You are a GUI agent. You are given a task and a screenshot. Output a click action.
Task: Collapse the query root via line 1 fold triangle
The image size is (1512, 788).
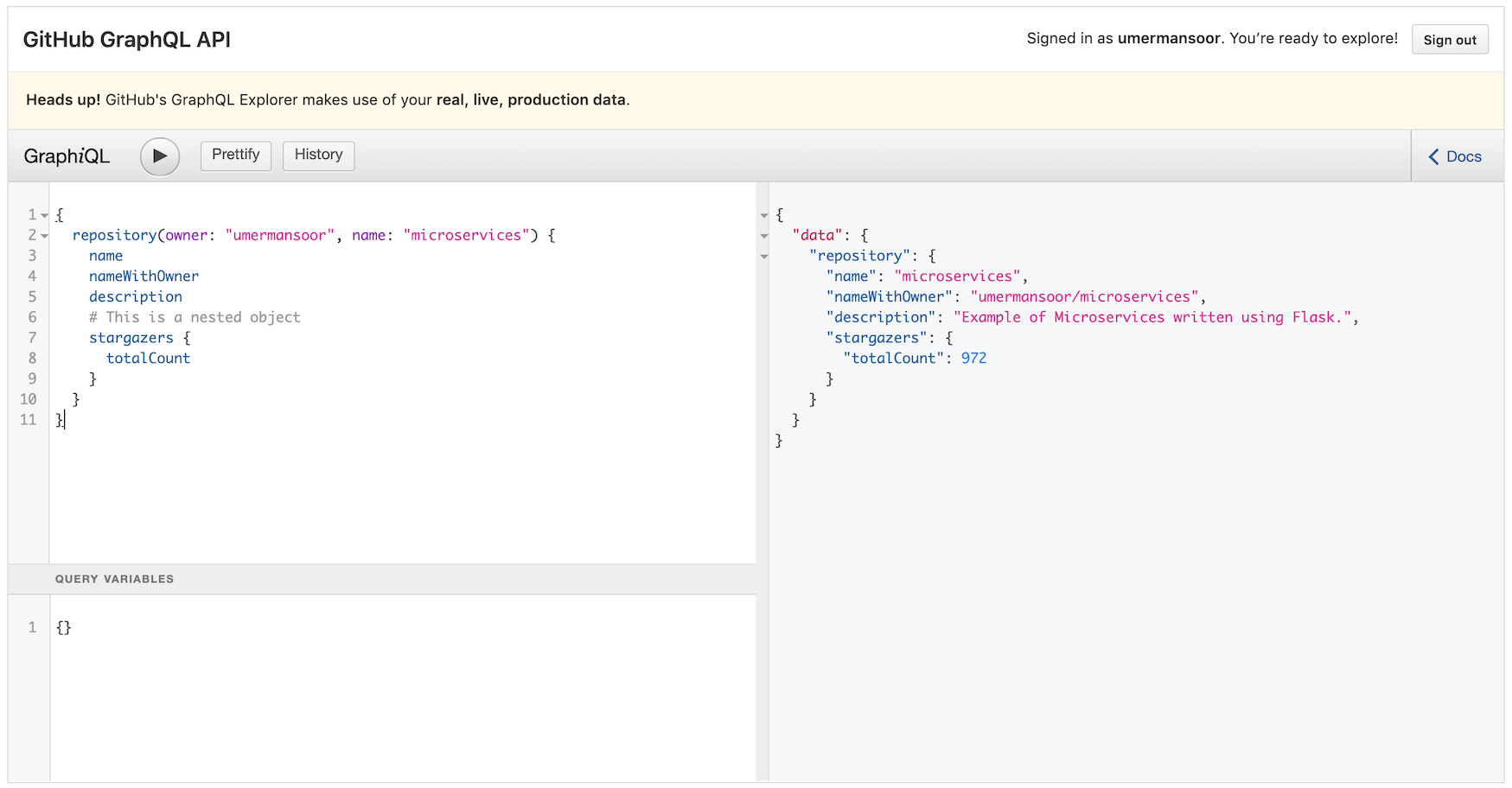[x=44, y=214]
